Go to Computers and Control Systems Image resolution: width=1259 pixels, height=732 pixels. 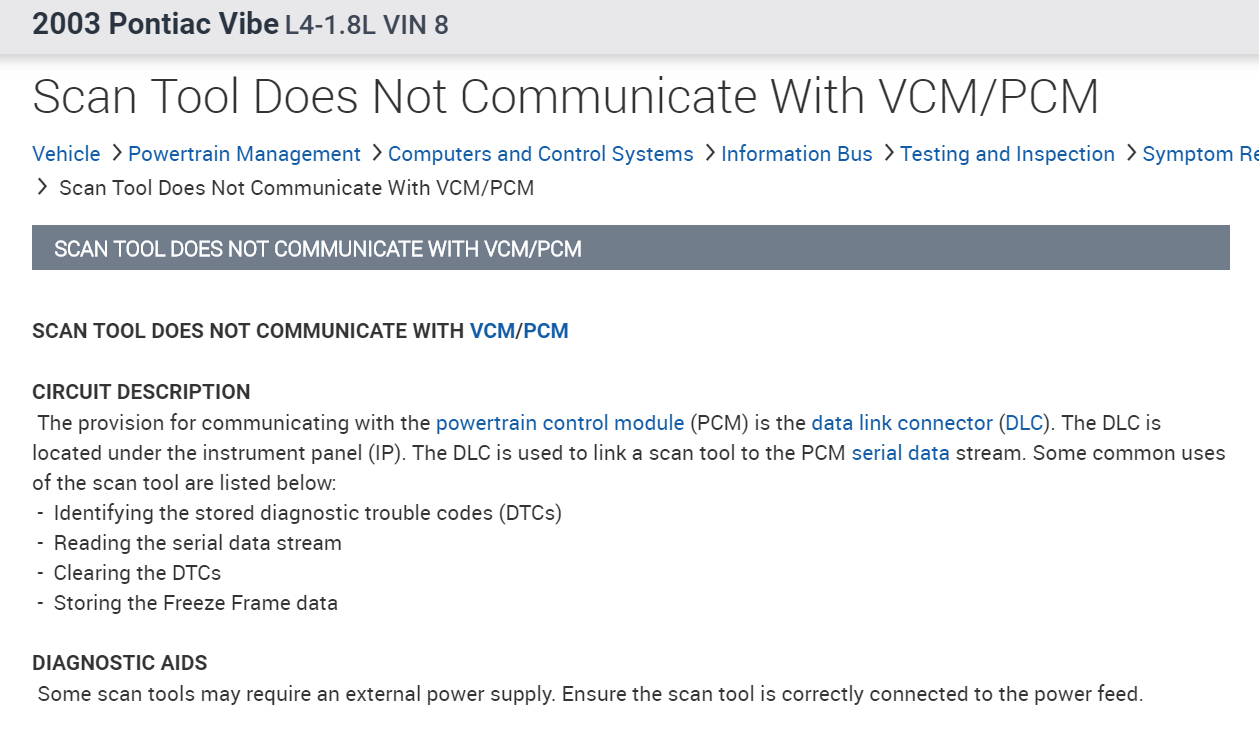point(540,154)
